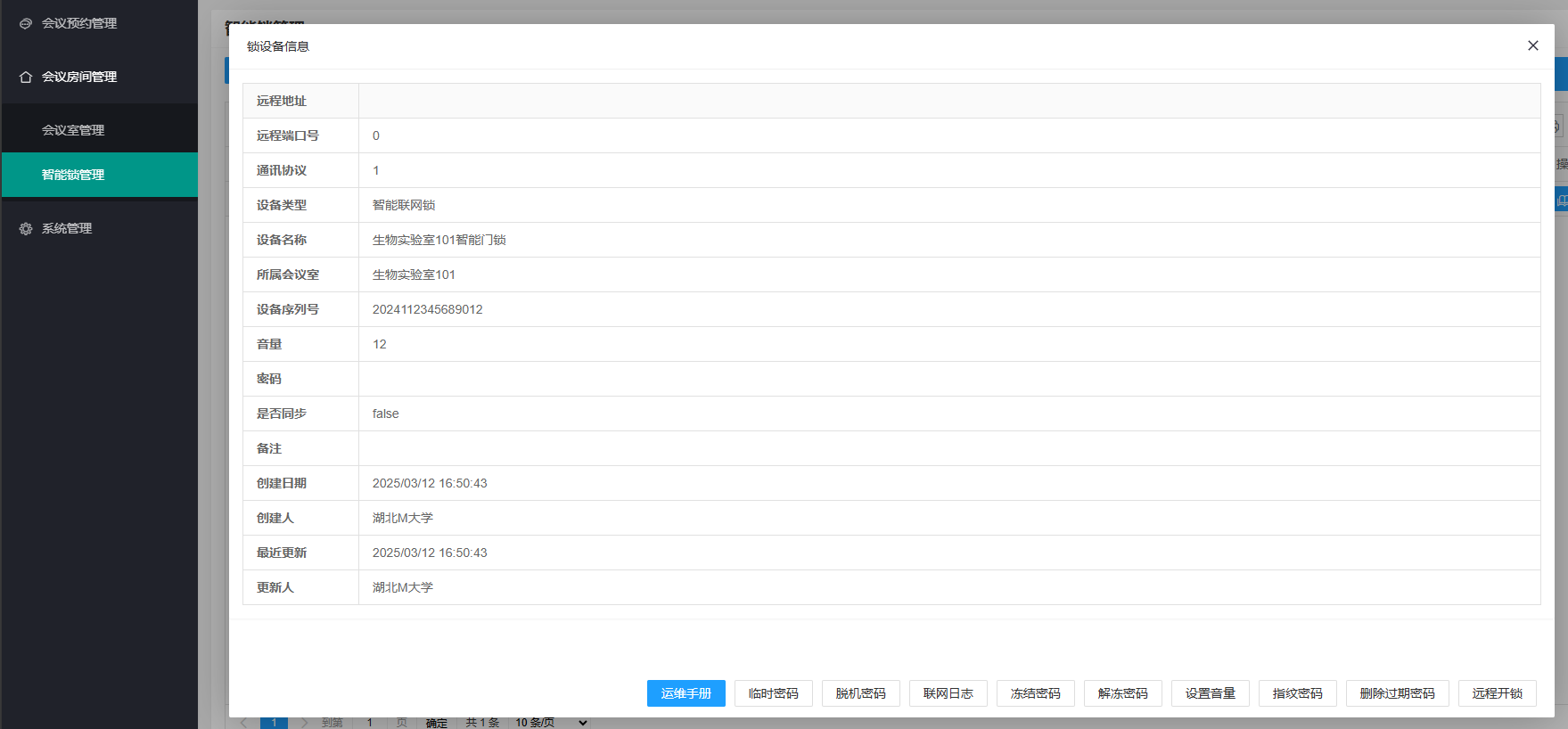Click the home icon beside 会议房间管理

26,77
